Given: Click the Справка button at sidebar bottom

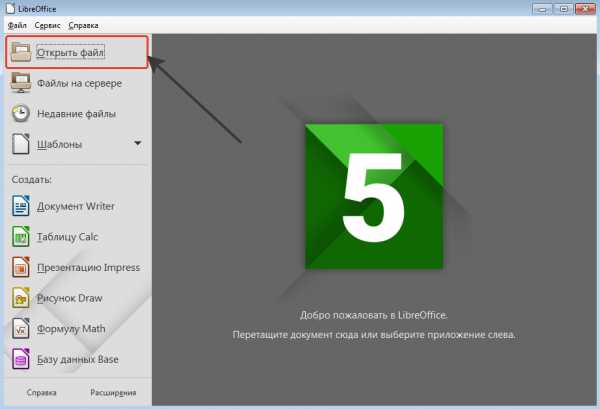Looking at the screenshot, I should point(42,393).
